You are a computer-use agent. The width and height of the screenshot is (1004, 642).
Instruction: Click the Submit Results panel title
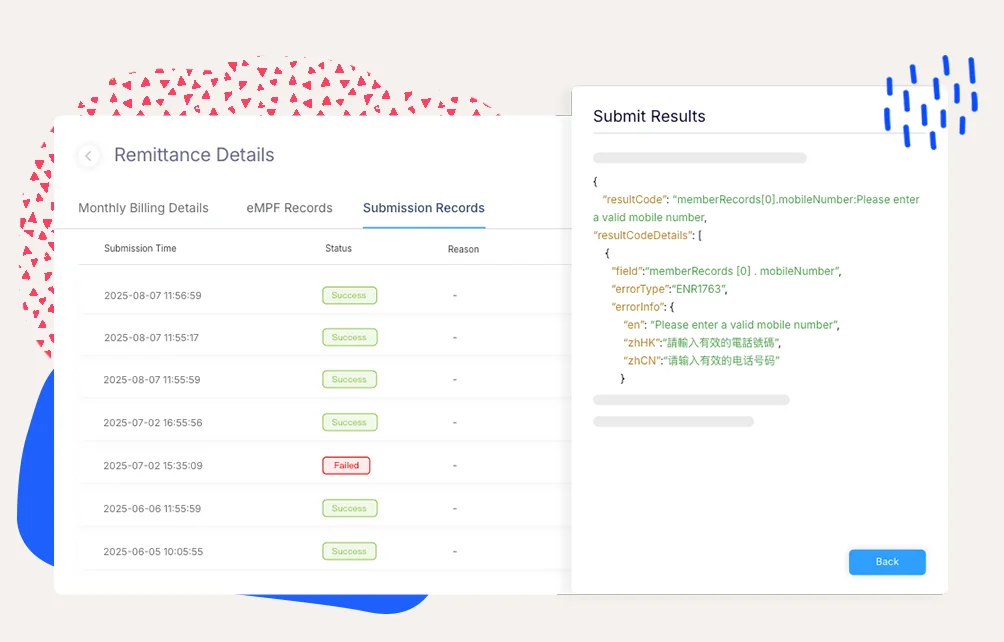tap(649, 116)
